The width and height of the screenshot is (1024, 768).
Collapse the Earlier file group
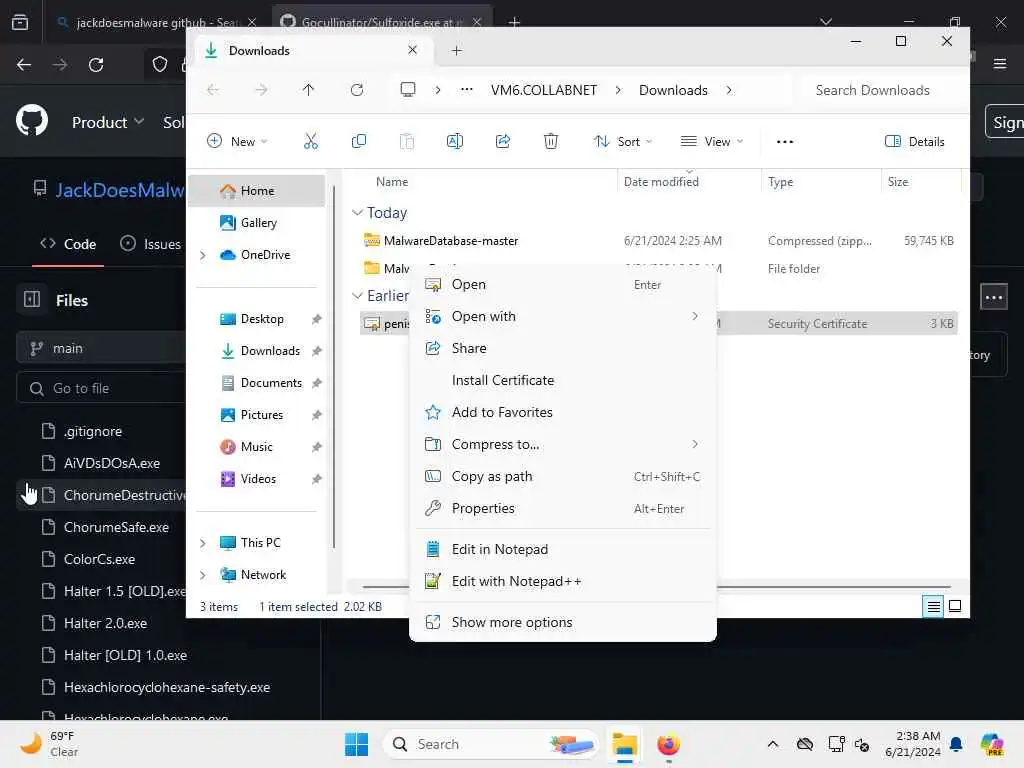pos(357,296)
